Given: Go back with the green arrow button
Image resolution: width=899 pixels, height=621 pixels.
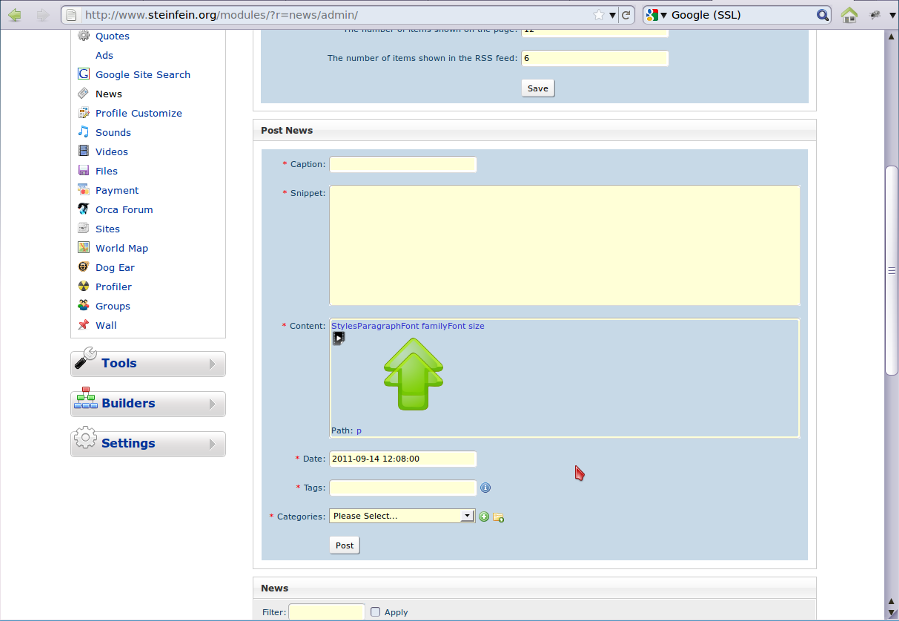Looking at the screenshot, I should (15, 15).
